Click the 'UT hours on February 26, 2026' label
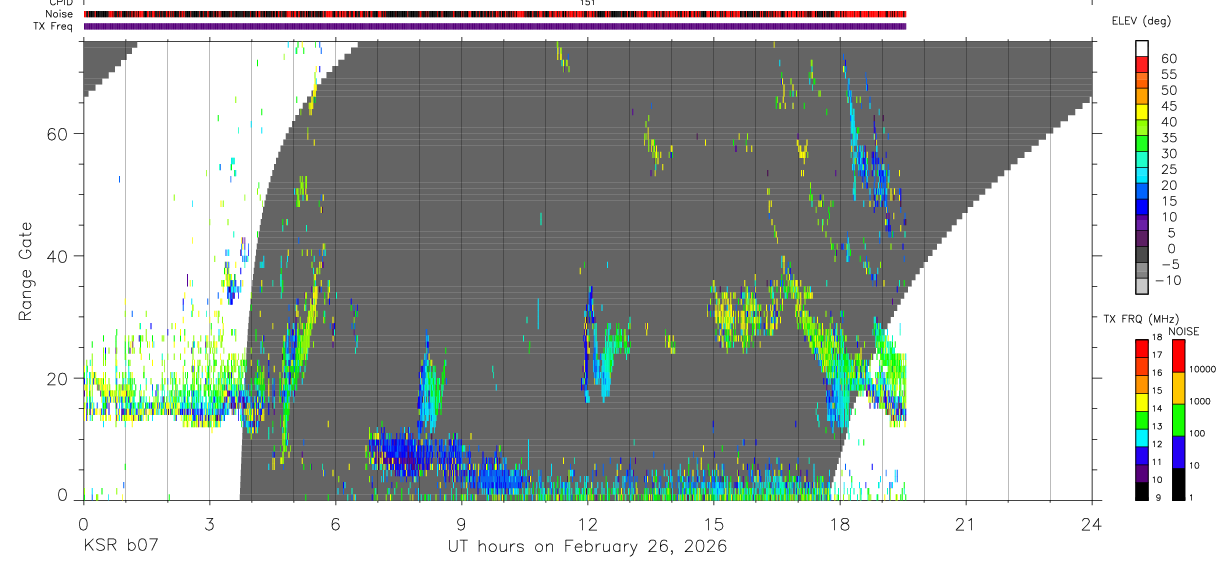The width and height of the screenshot is (1228, 567). [x=587, y=547]
